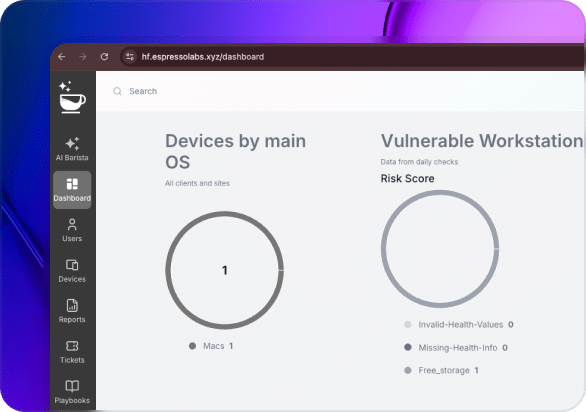Toggle the Invalid-Health-Values legend entry
Viewport: 586px width, 412px height.
pyautogui.click(x=459, y=325)
